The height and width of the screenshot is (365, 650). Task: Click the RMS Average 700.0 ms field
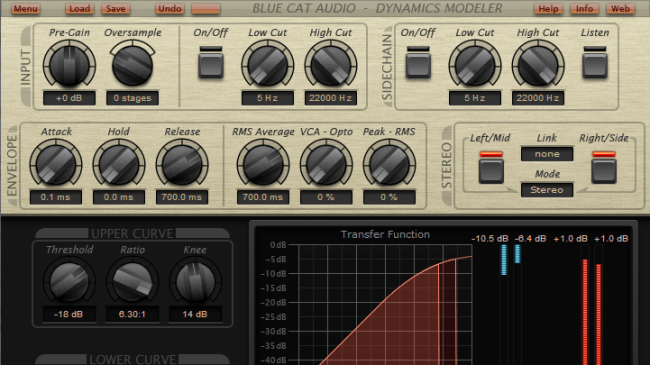pyautogui.click(x=263, y=197)
